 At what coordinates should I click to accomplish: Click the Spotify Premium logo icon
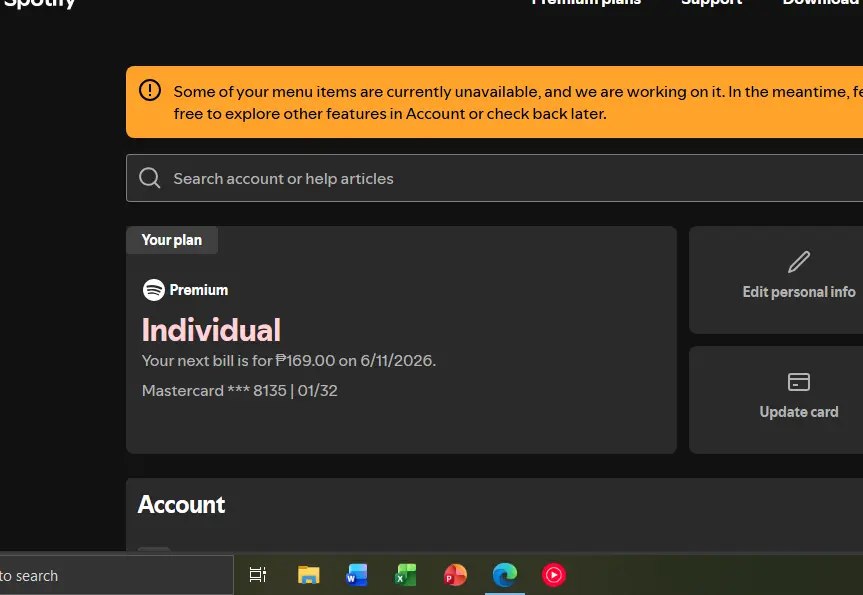coord(154,290)
